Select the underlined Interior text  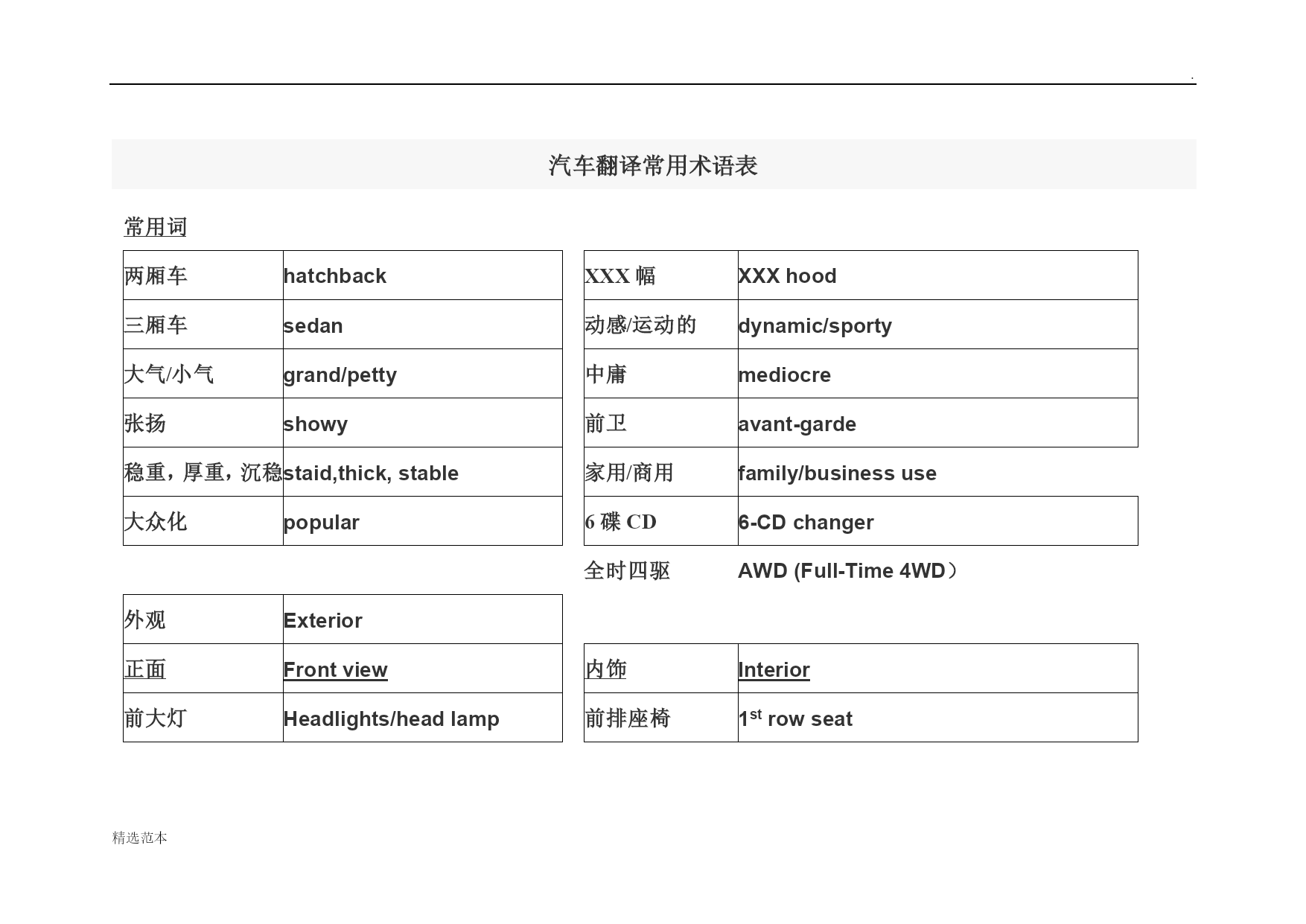tap(774, 670)
